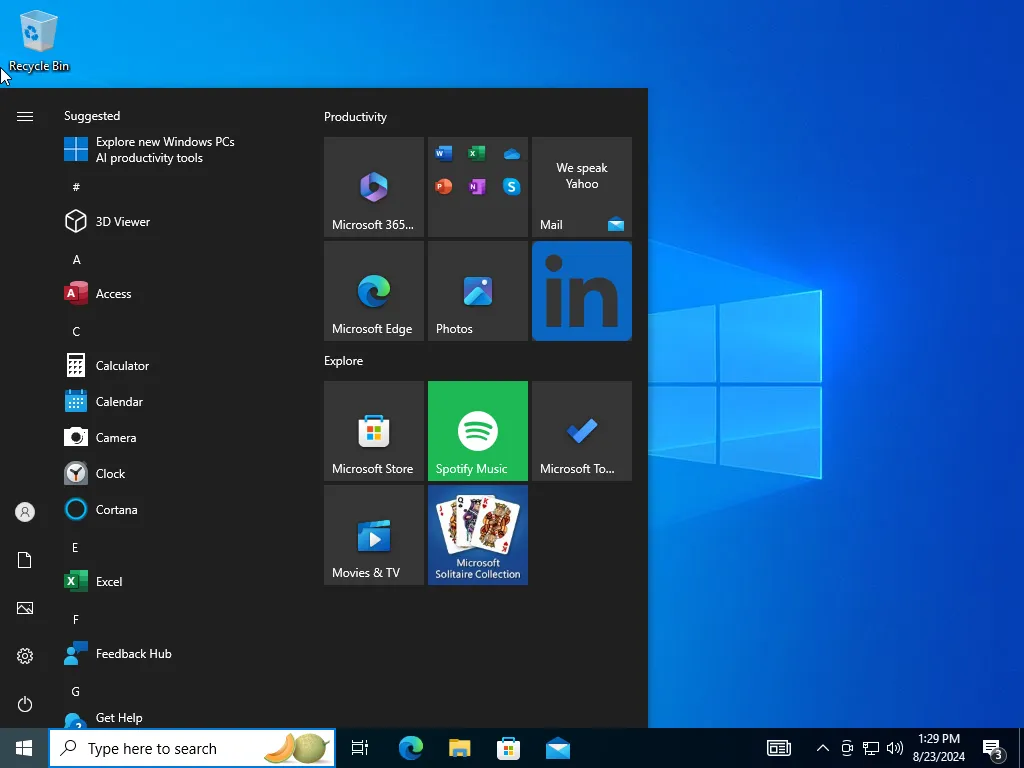Image resolution: width=1024 pixels, height=768 pixels.
Task: Open Edge from the taskbar
Action: pos(411,748)
